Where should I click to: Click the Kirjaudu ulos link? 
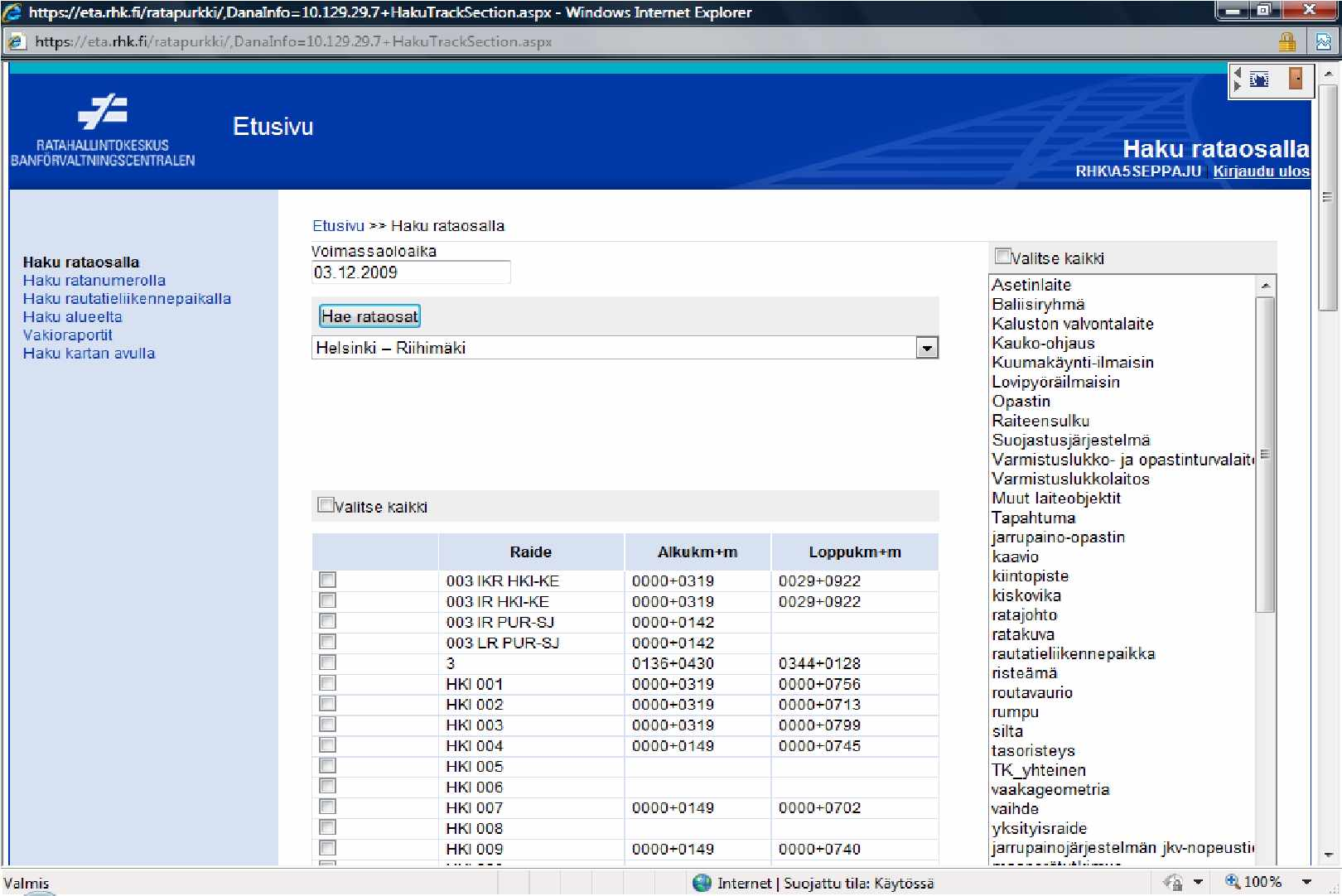pyautogui.click(x=1261, y=171)
